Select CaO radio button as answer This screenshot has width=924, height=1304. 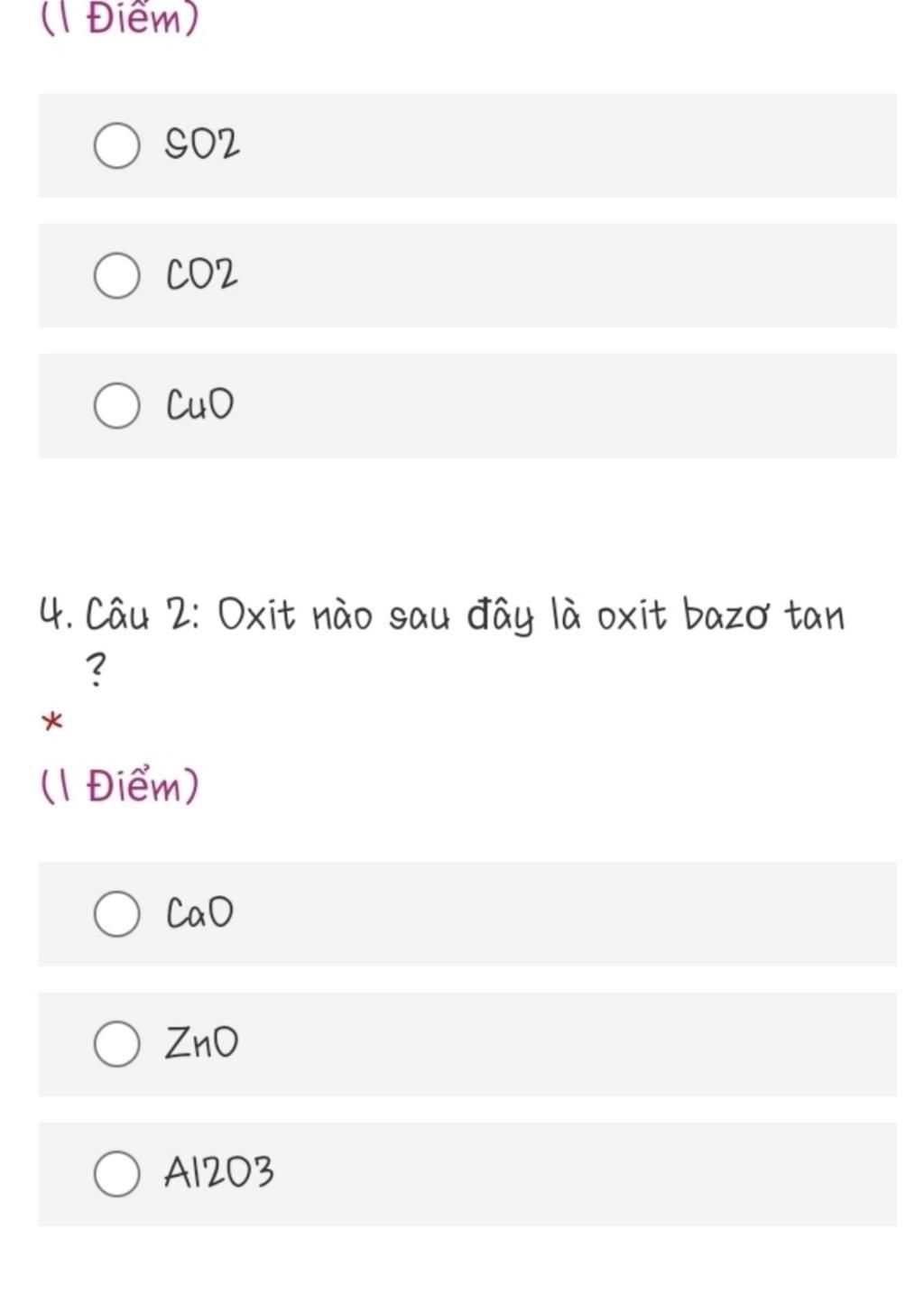click(x=116, y=913)
